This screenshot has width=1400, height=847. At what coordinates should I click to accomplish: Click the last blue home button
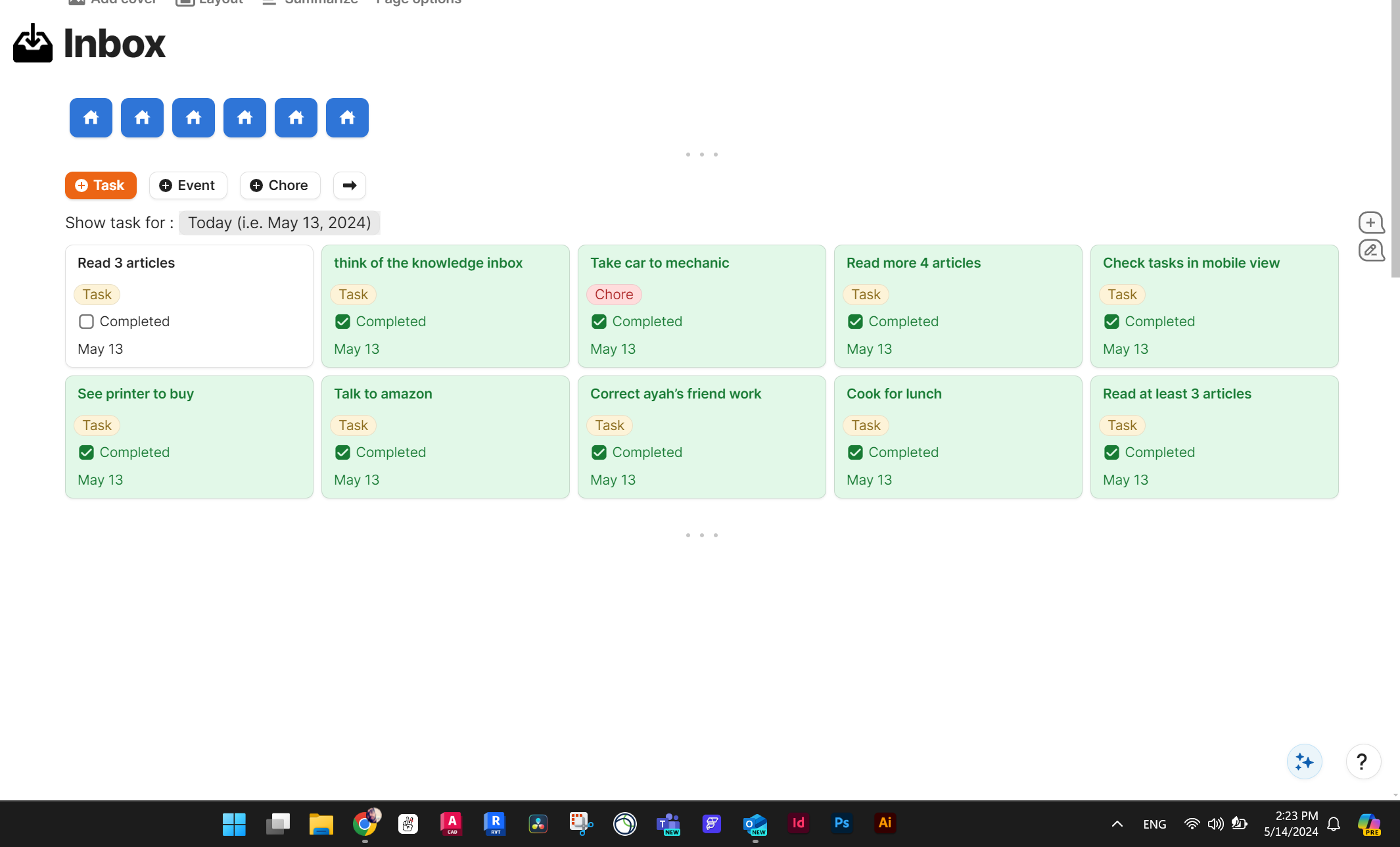click(347, 118)
